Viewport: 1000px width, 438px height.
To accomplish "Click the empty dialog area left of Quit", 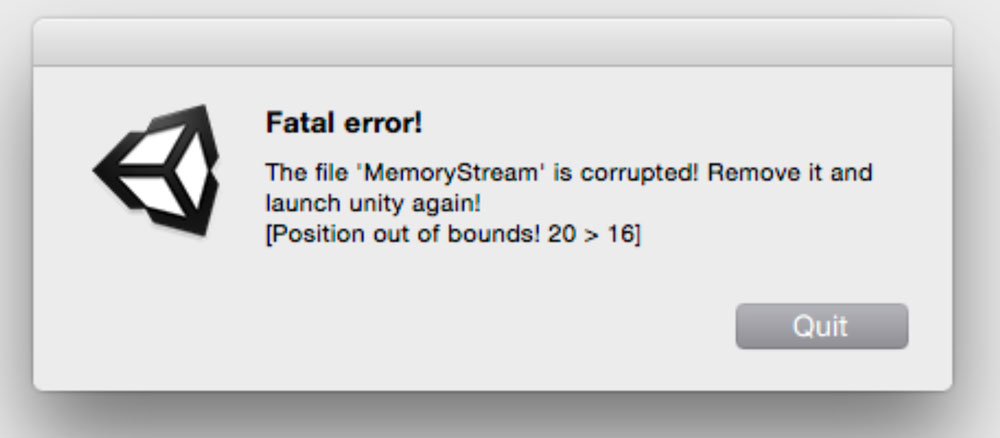I will [450, 328].
